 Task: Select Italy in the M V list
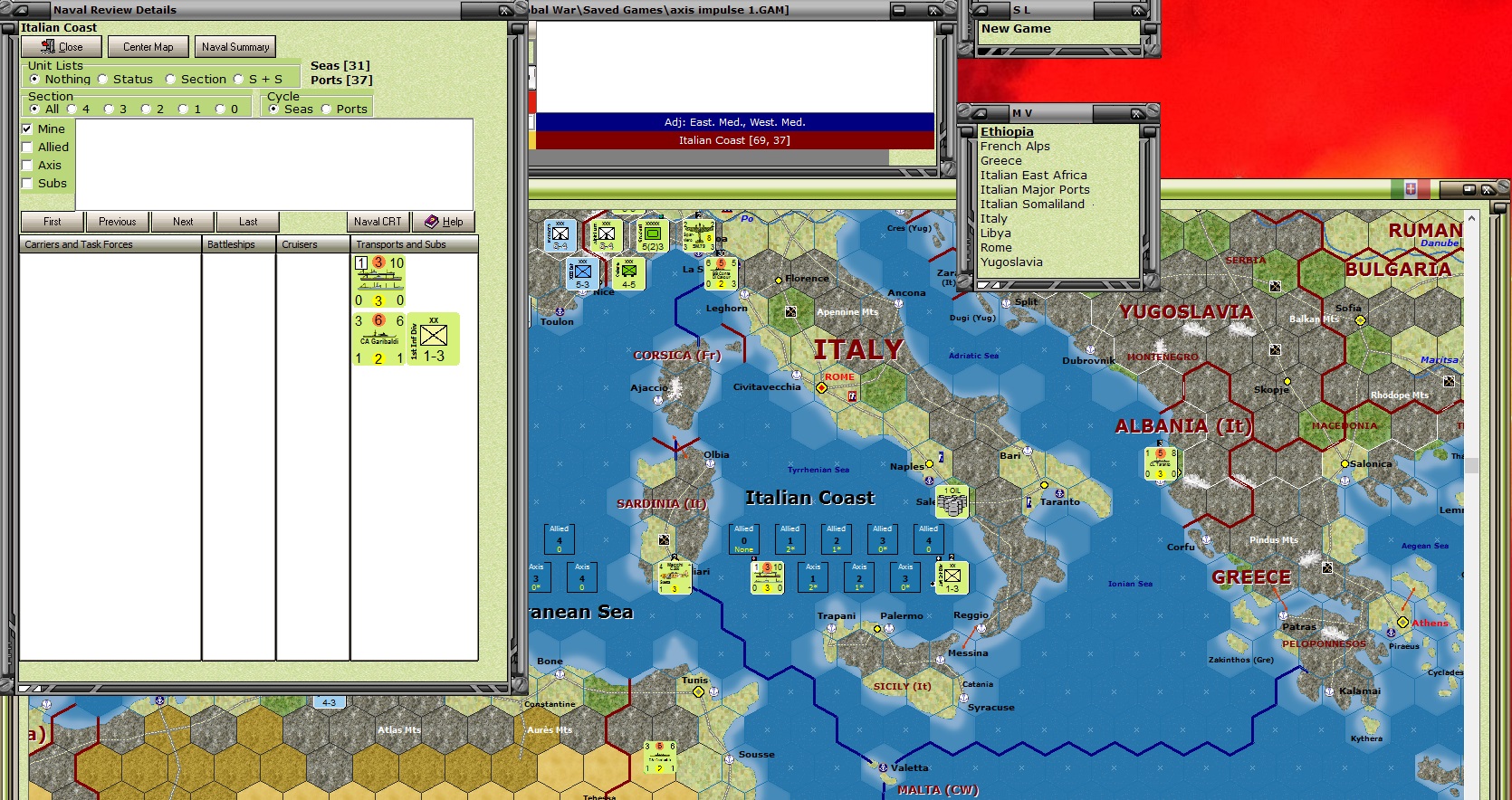coord(994,219)
